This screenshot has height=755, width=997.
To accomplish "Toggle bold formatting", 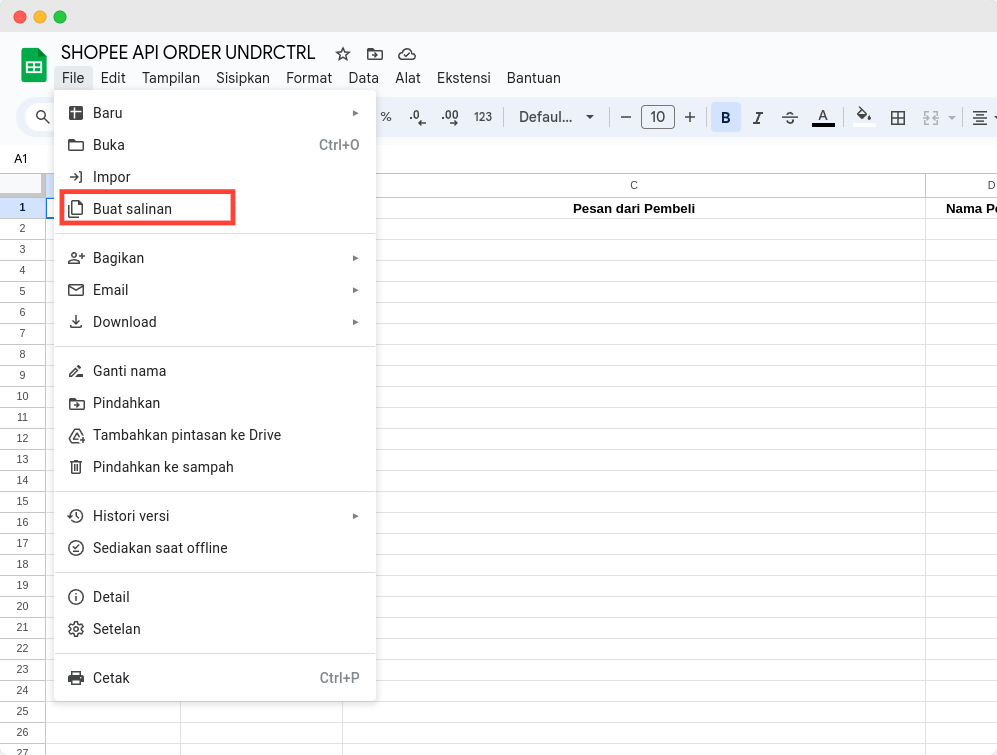I will pos(725,117).
